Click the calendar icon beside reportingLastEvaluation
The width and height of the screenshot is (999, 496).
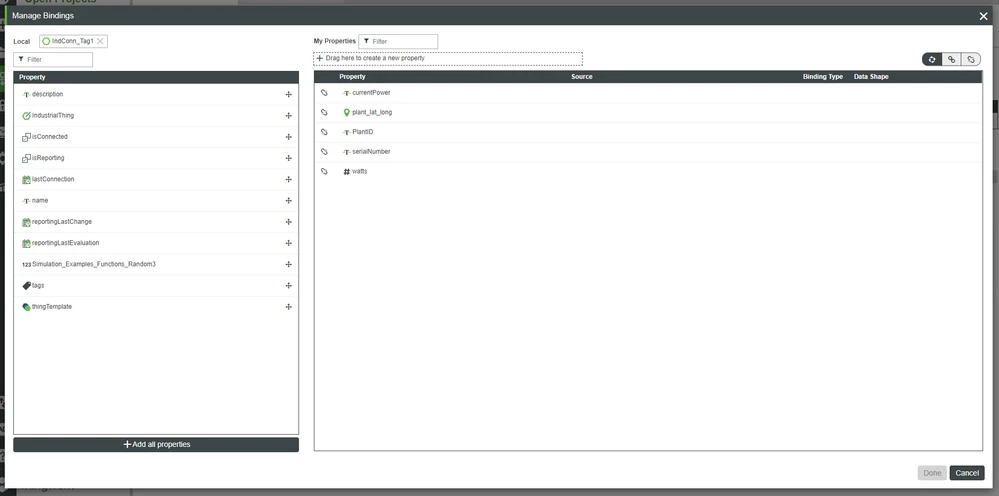click(x=26, y=244)
